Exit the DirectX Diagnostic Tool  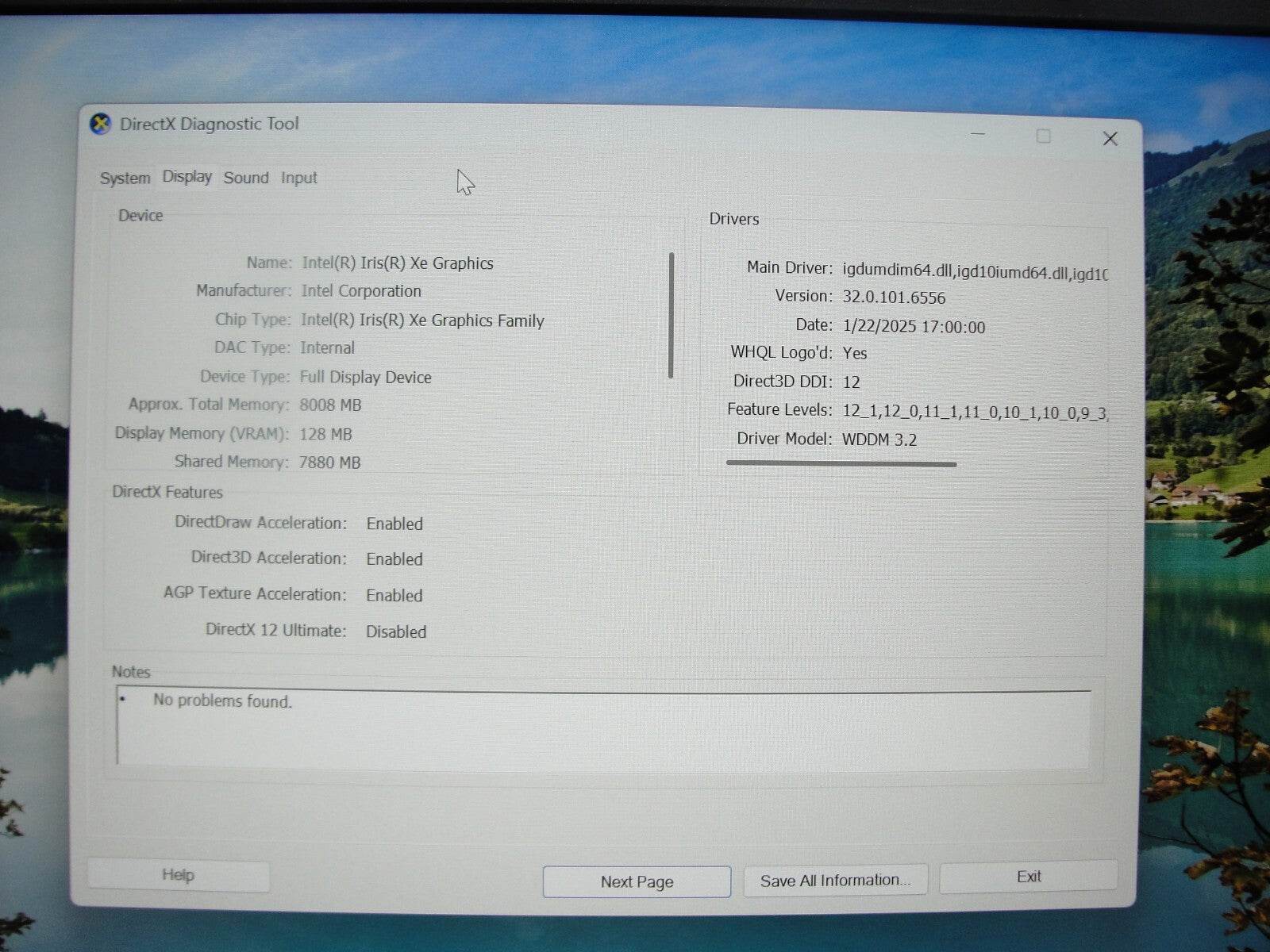coord(1028,876)
